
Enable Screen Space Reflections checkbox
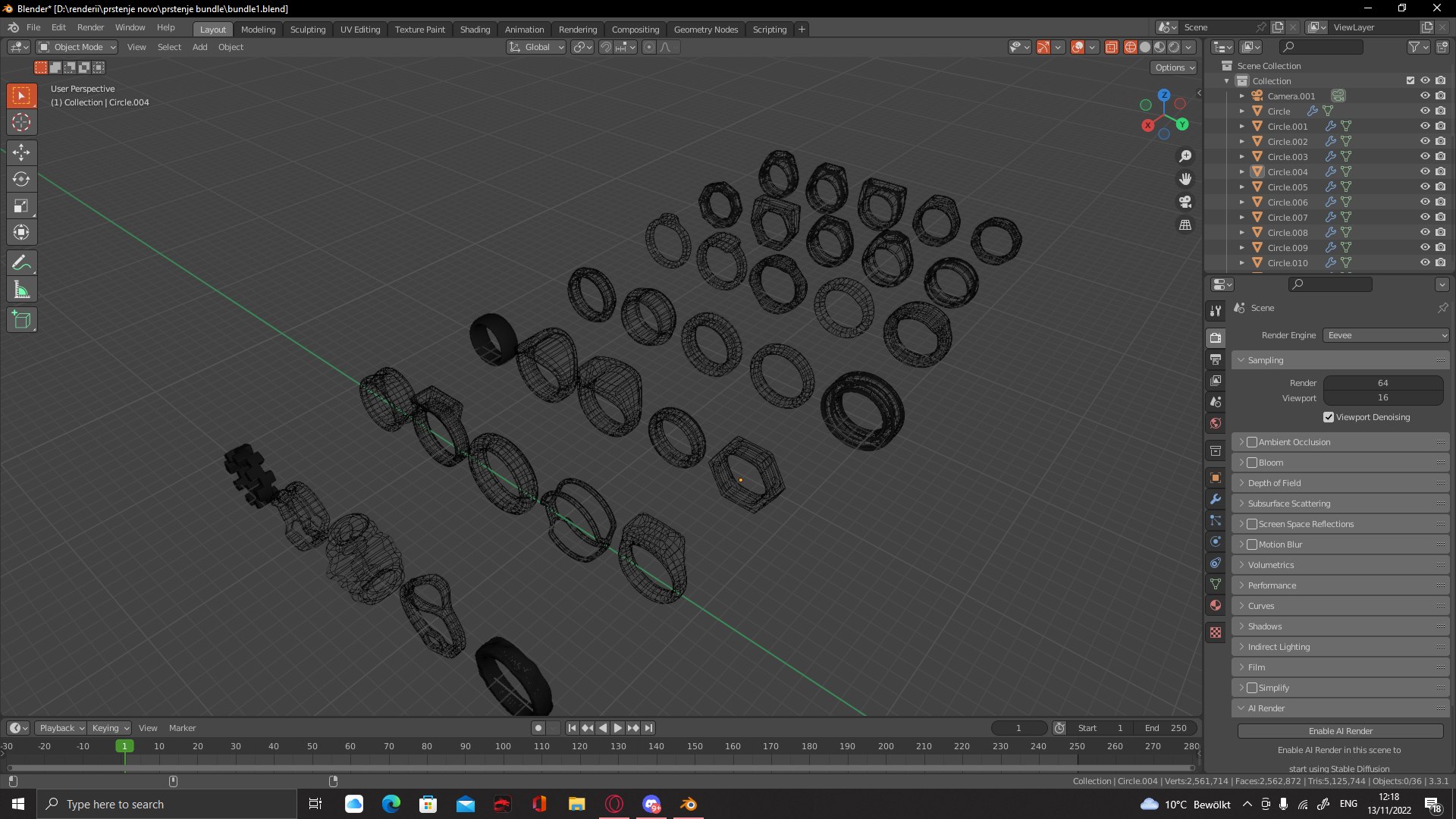click(1252, 524)
